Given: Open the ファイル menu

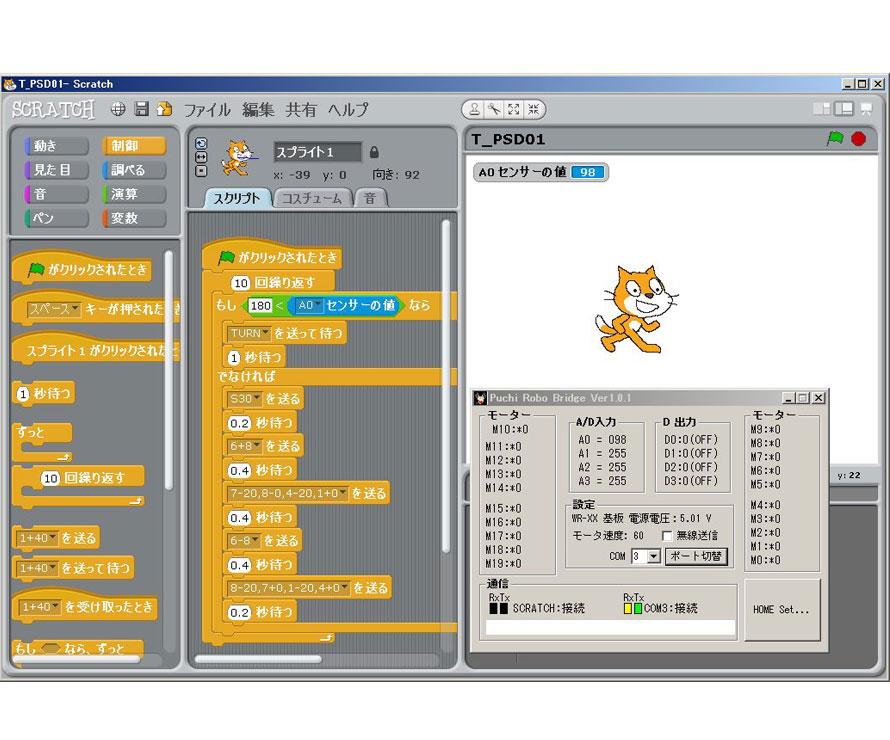Looking at the screenshot, I should (207, 110).
